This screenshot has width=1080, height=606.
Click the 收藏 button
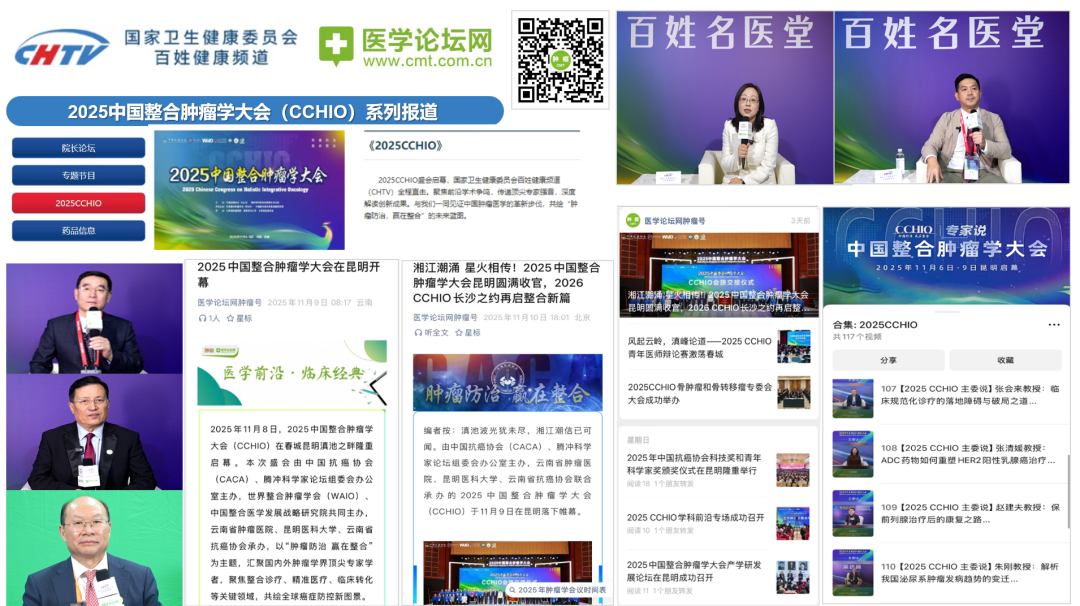tap(1005, 360)
